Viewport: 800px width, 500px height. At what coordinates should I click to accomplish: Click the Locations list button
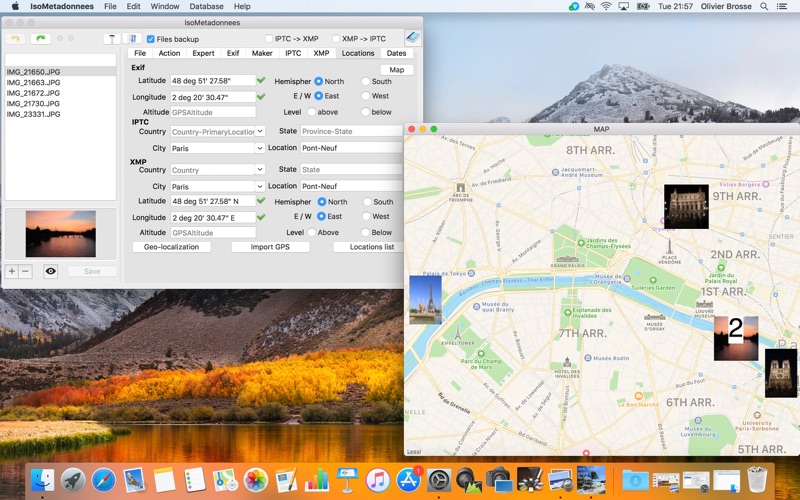[369, 247]
